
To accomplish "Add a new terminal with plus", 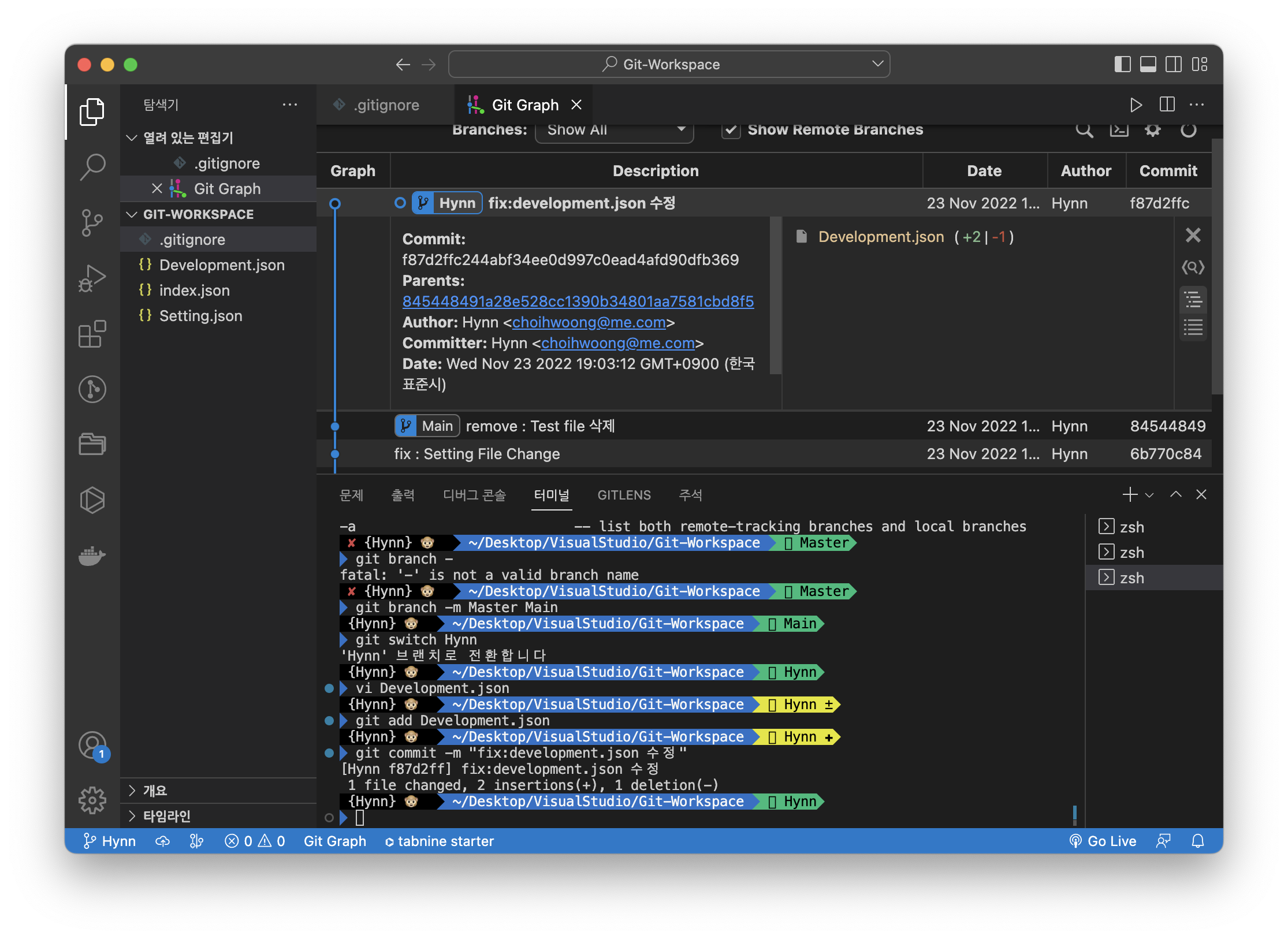I will point(1130,495).
